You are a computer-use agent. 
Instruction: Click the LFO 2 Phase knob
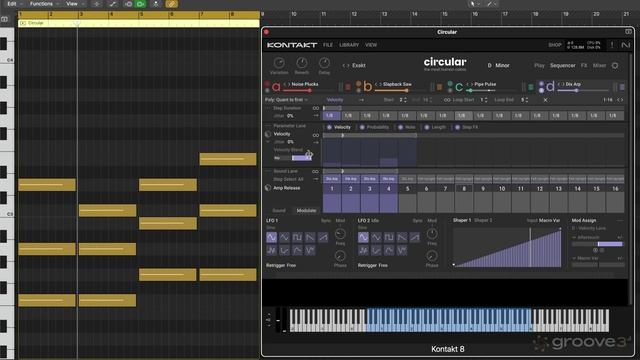(x=432, y=256)
